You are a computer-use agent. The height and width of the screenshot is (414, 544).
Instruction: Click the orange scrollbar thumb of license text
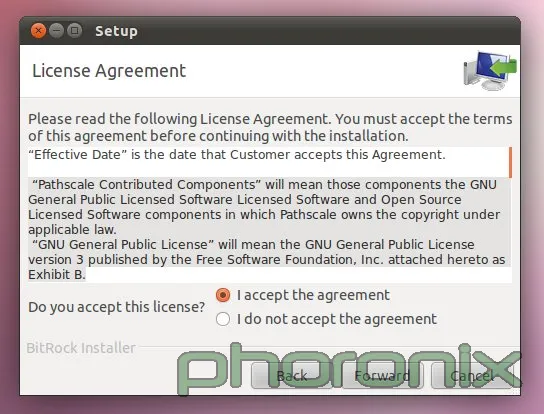[x=510, y=162]
